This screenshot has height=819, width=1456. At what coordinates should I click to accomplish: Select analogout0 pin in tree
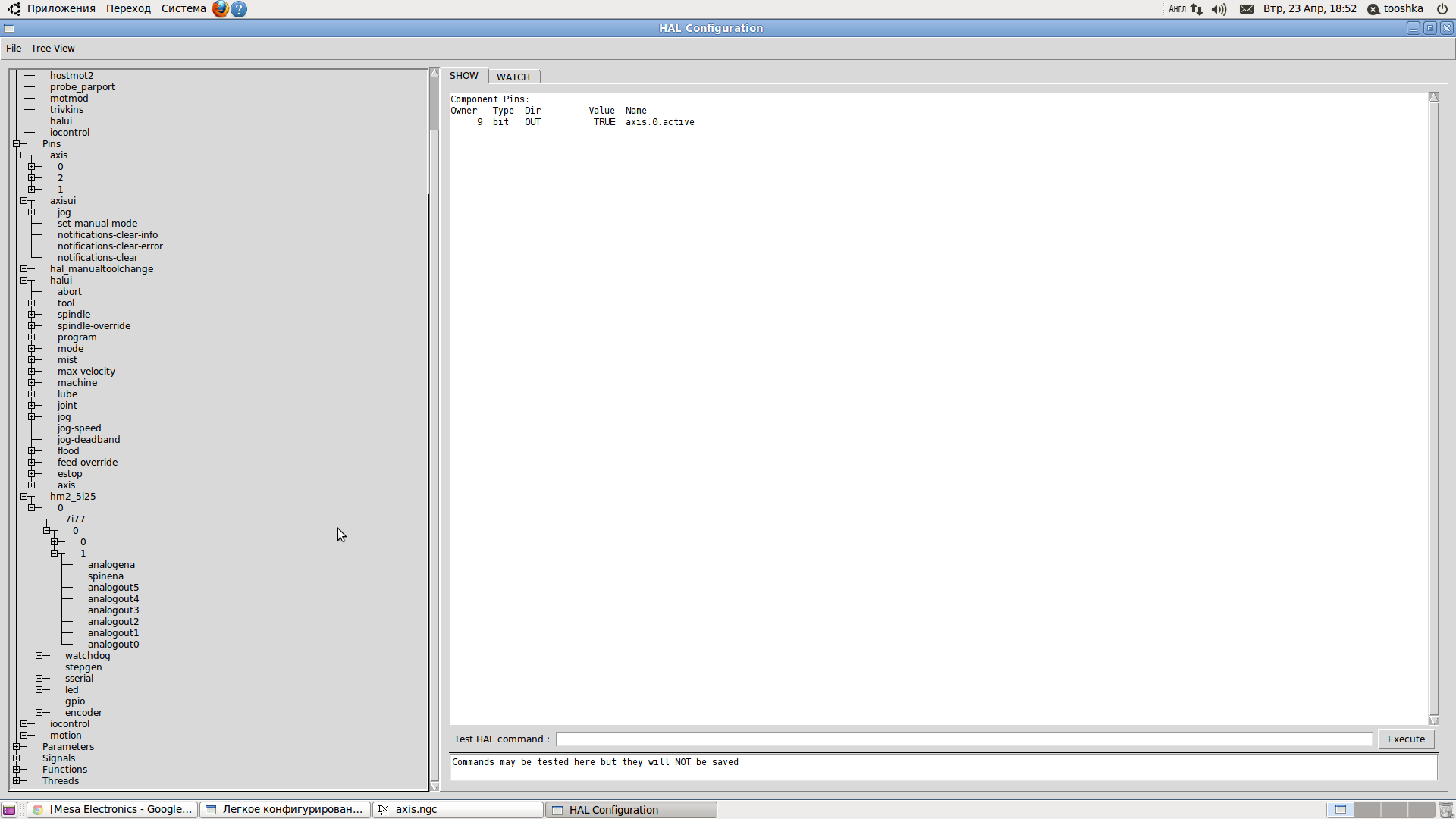click(x=113, y=645)
